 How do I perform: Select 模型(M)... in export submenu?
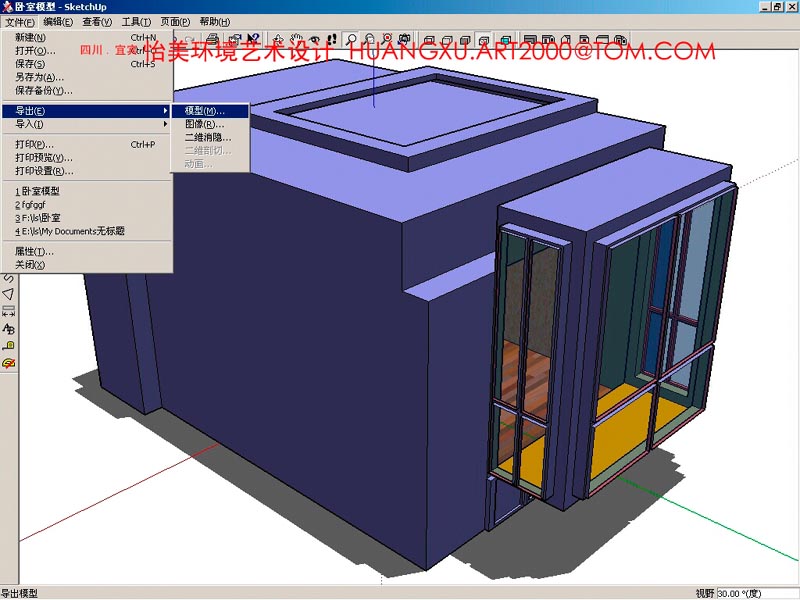coord(210,111)
